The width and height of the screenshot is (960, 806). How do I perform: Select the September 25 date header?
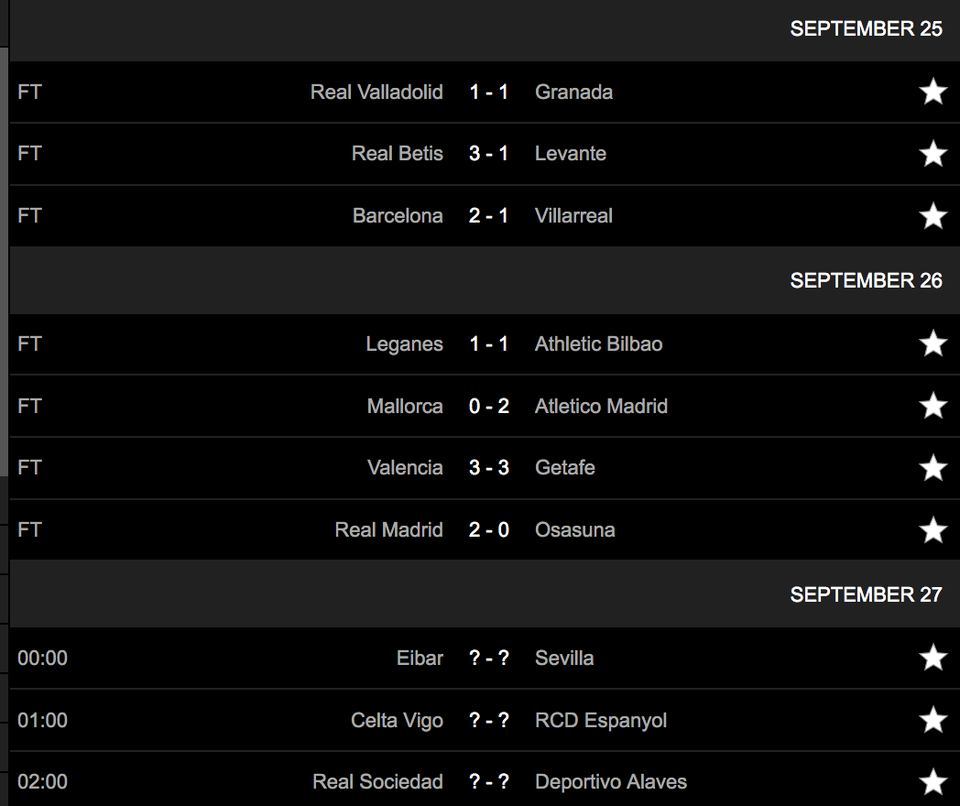866,29
